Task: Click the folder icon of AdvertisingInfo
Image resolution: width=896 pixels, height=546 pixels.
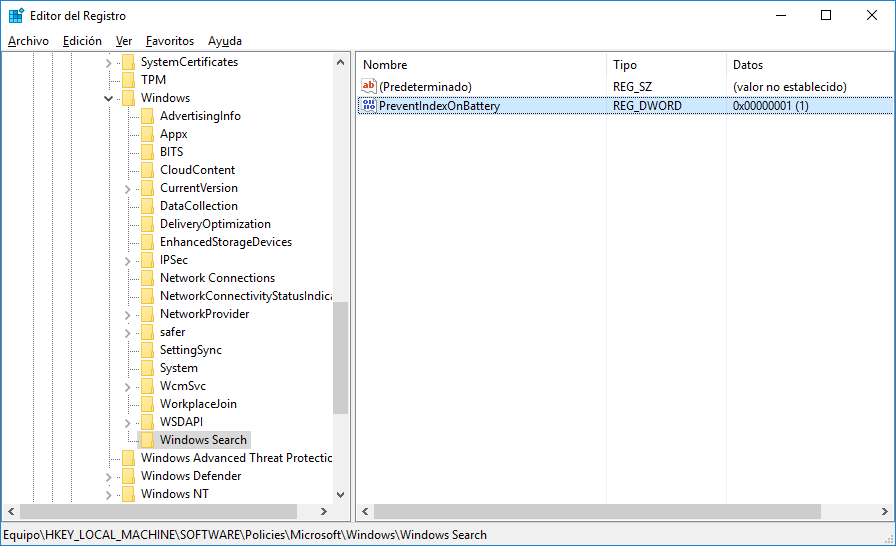Action: click(x=147, y=116)
